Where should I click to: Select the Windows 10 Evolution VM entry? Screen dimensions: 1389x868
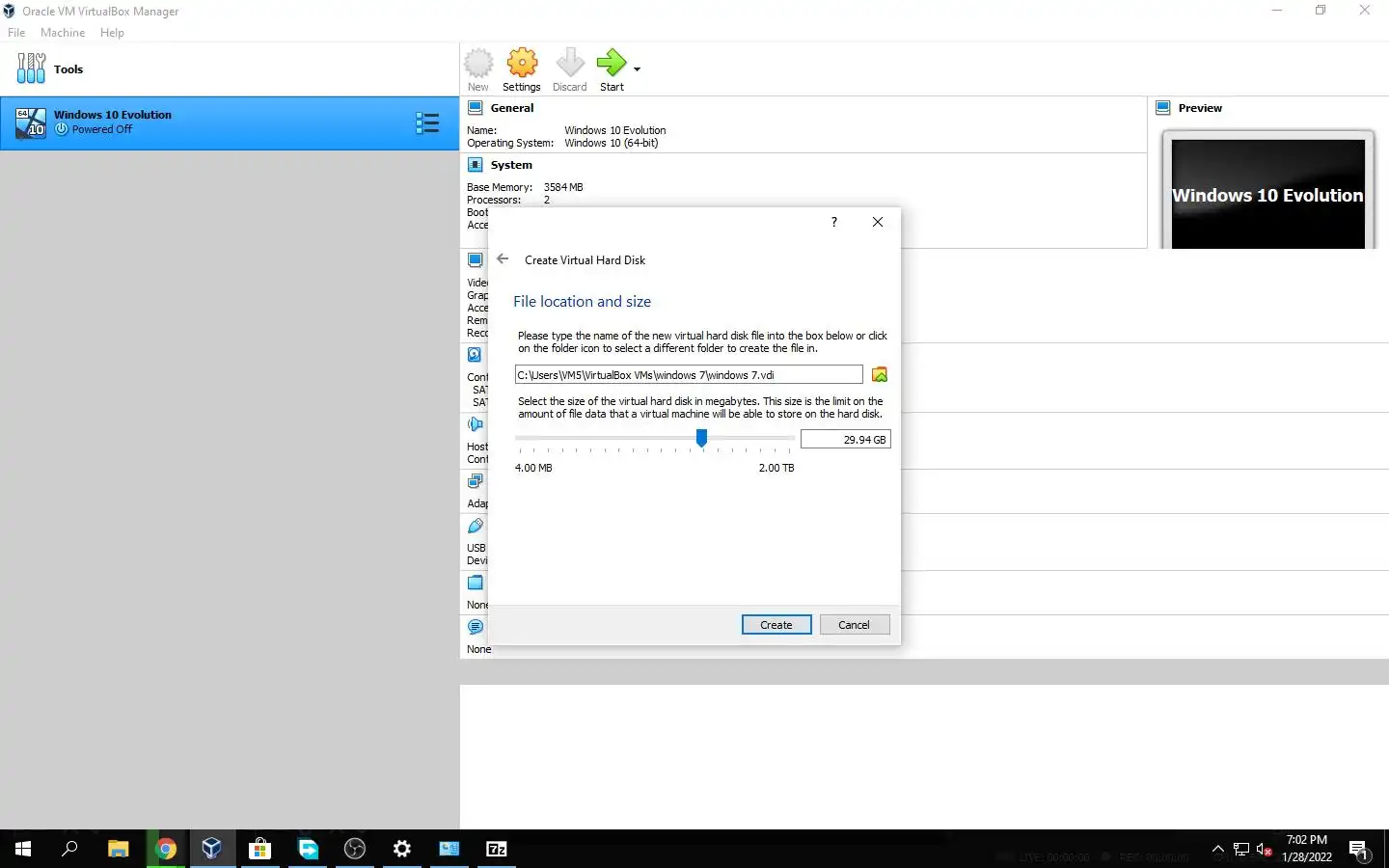coord(230,122)
